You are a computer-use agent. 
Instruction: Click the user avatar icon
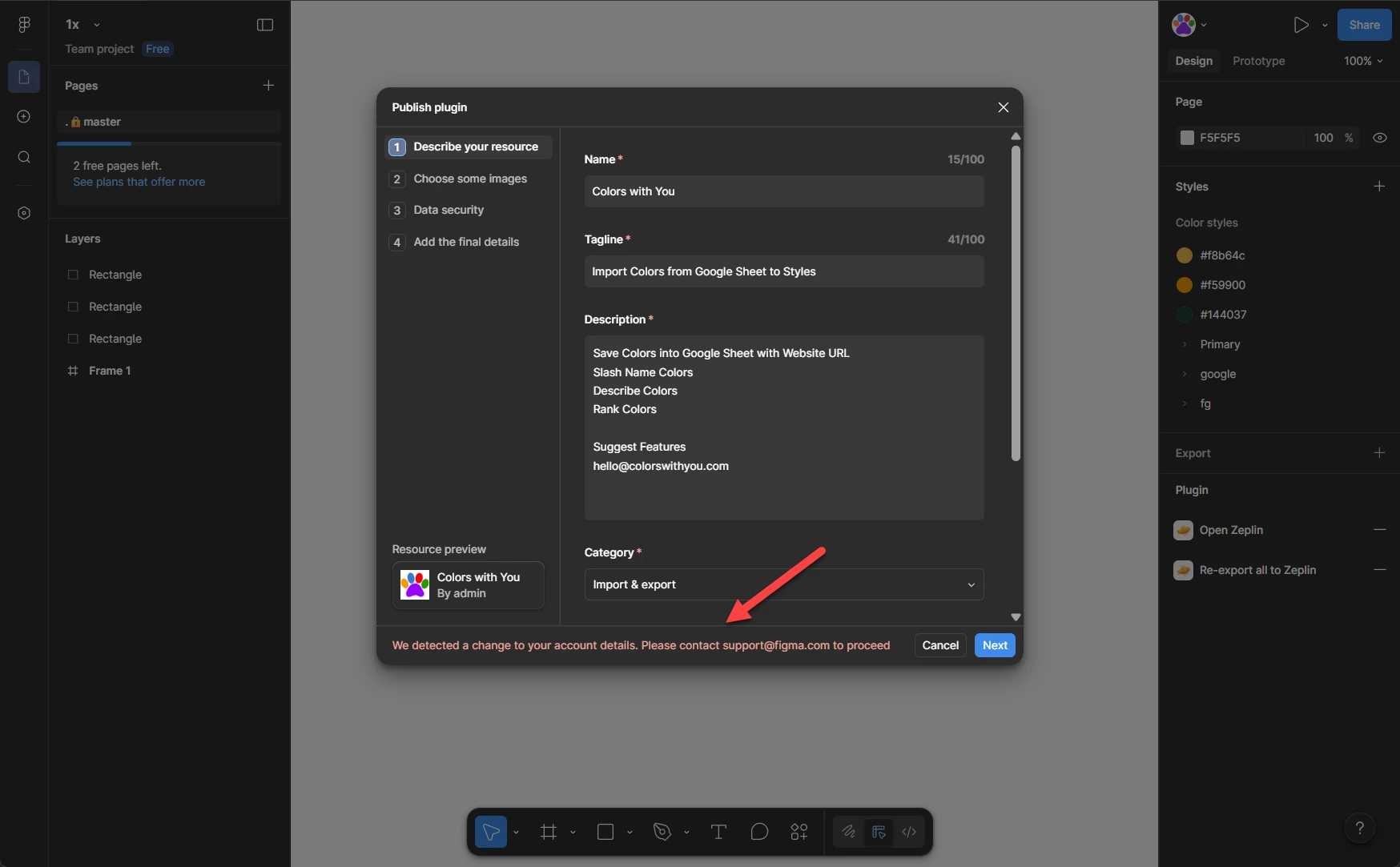(x=1184, y=25)
